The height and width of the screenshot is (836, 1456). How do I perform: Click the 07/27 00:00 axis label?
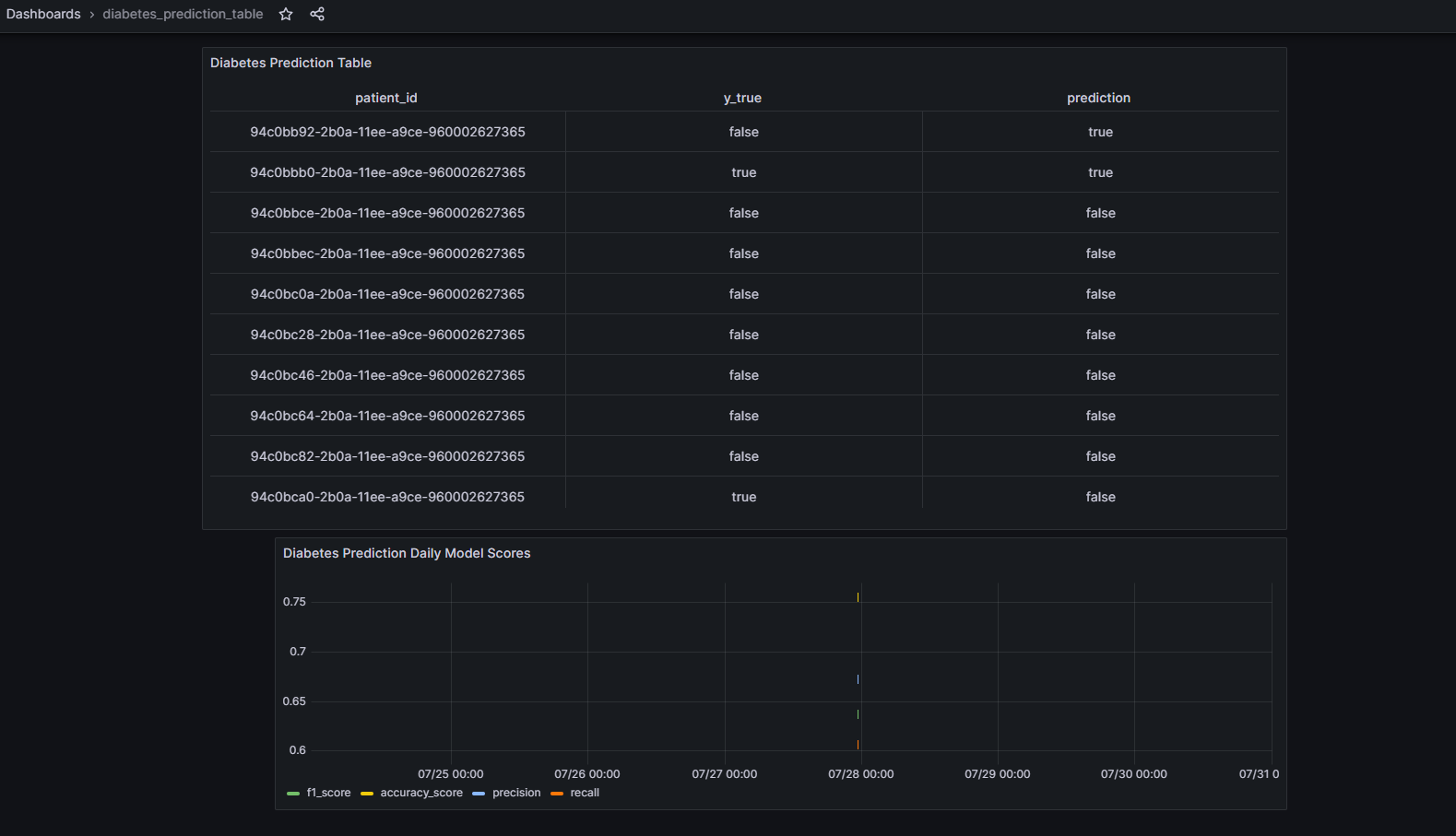click(x=724, y=774)
